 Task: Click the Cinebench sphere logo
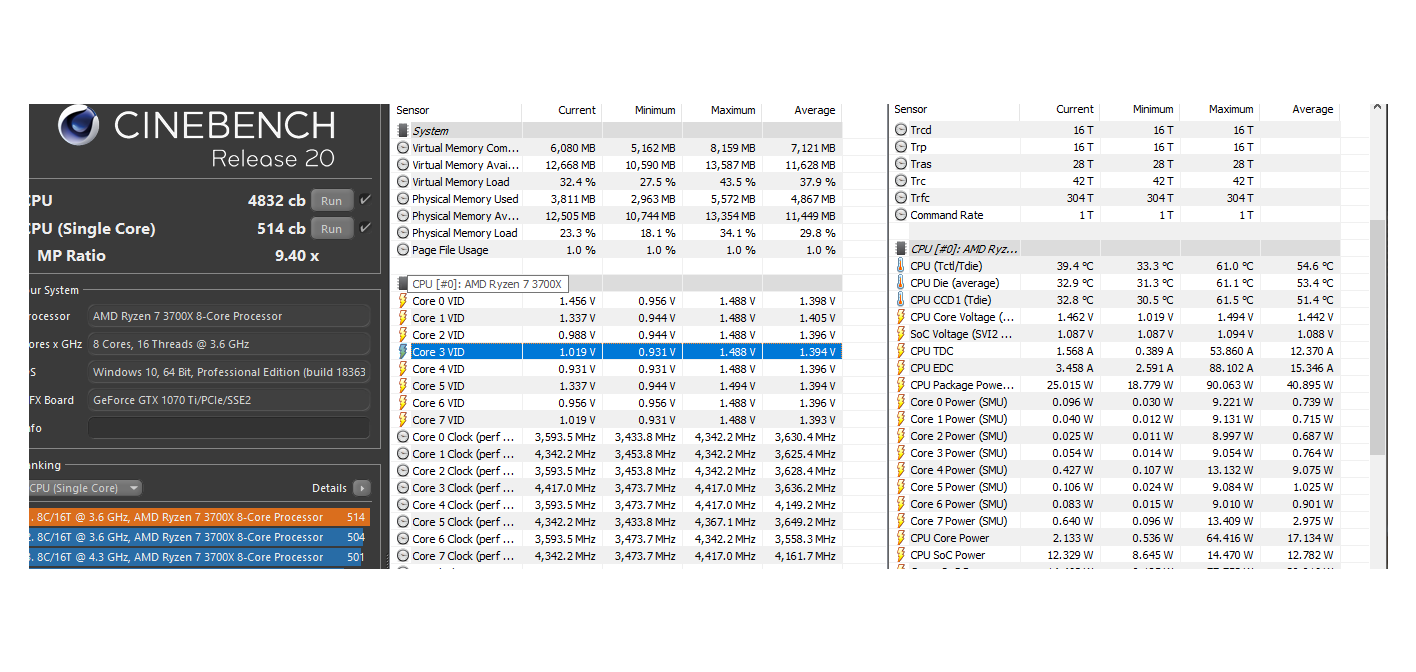pyautogui.click(x=78, y=125)
